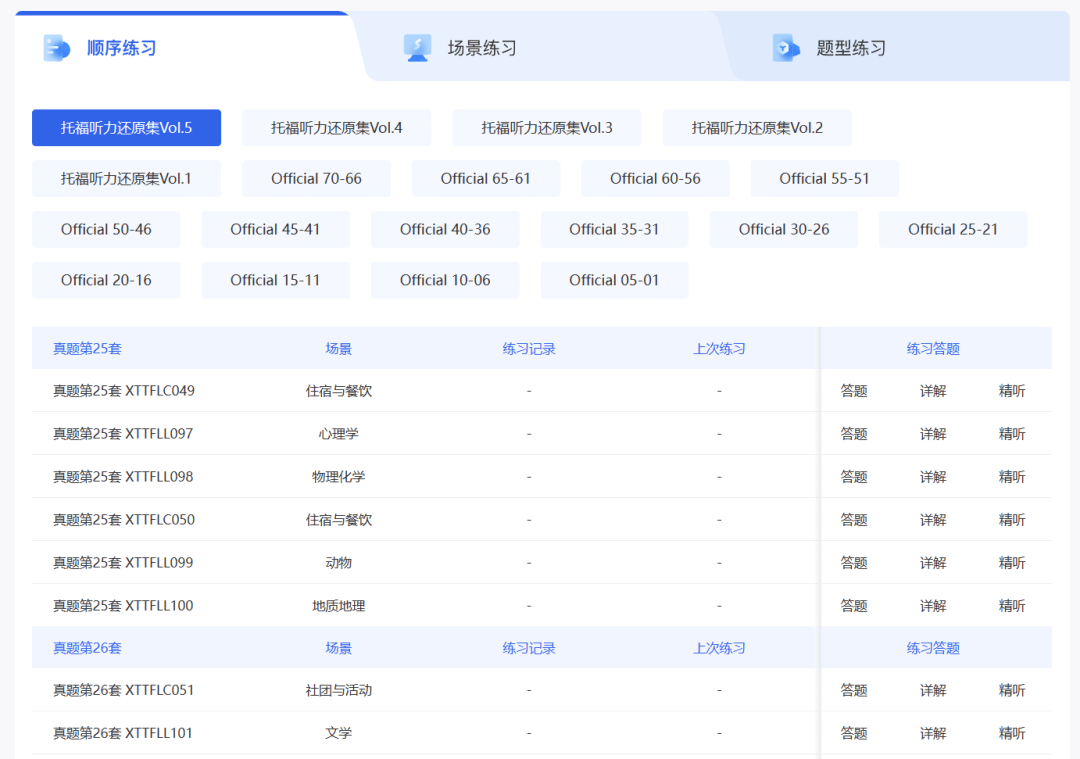
Task: Open 详解 for XTTFLL100
Action: (x=933, y=606)
